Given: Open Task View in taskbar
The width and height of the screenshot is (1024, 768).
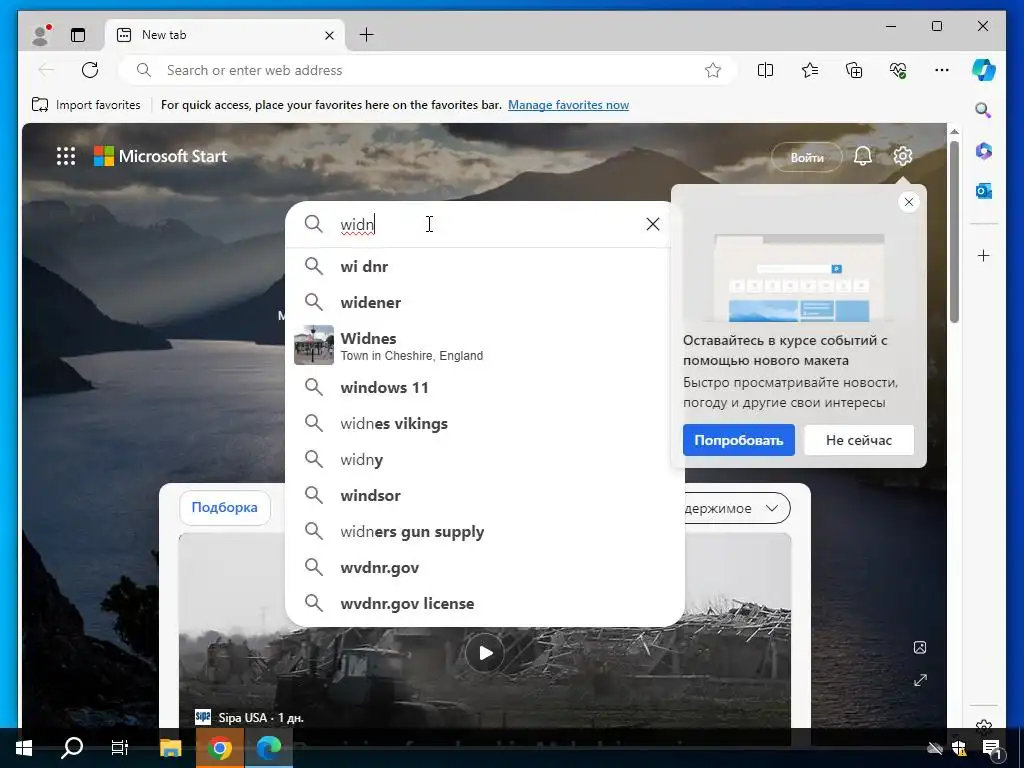Looking at the screenshot, I should coord(120,748).
